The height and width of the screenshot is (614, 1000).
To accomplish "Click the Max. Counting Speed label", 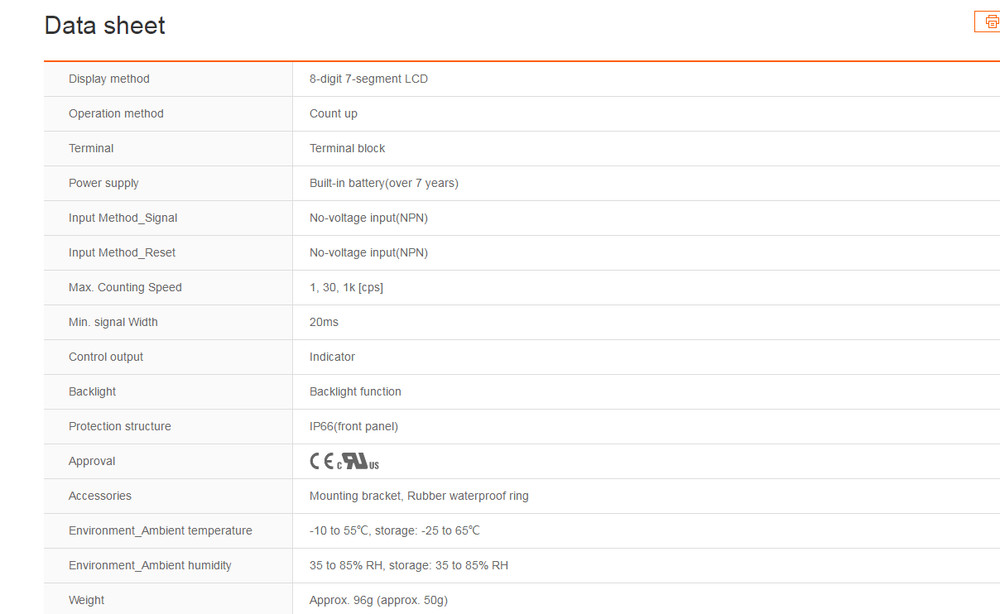I will coord(125,288).
